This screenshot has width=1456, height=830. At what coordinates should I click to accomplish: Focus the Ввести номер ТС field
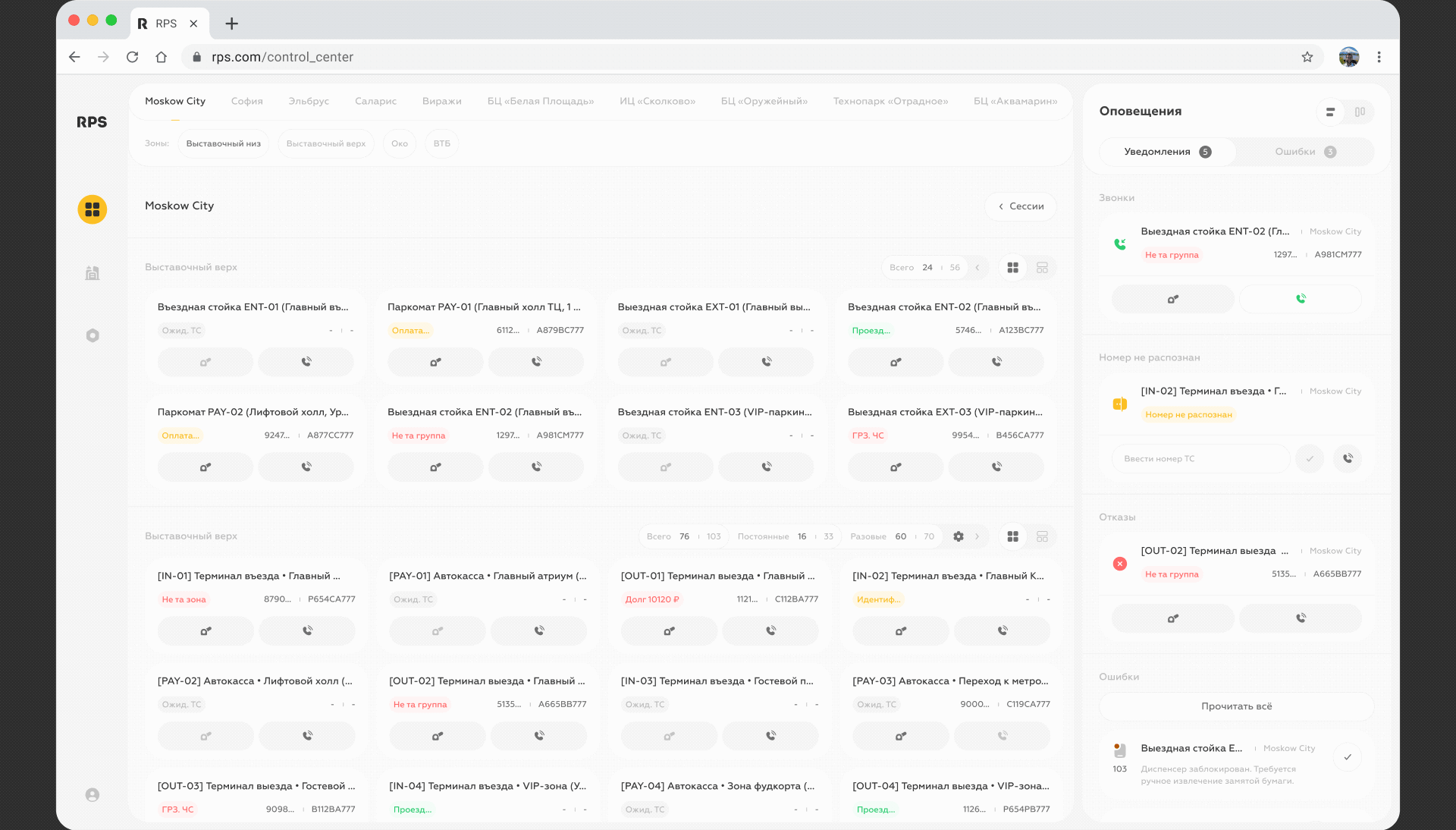point(1201,458)
